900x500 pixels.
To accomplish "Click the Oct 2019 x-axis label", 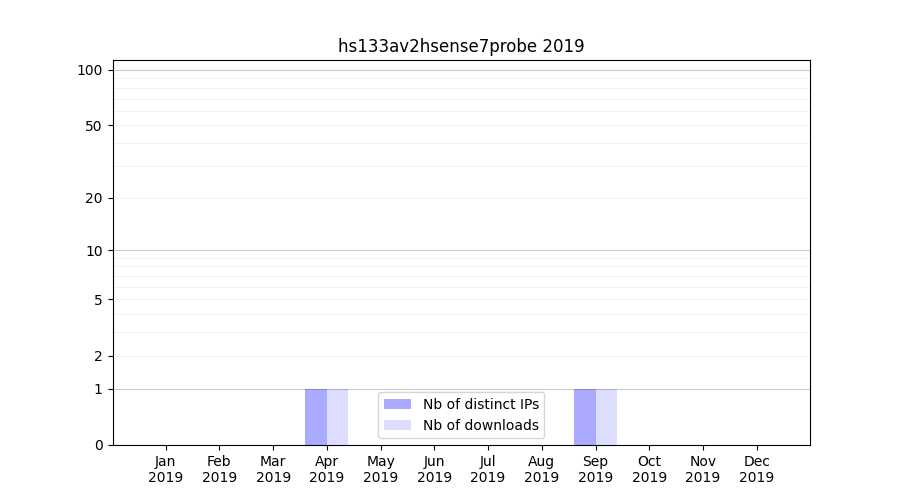I will pyautogui.click(x=649, y=469).
